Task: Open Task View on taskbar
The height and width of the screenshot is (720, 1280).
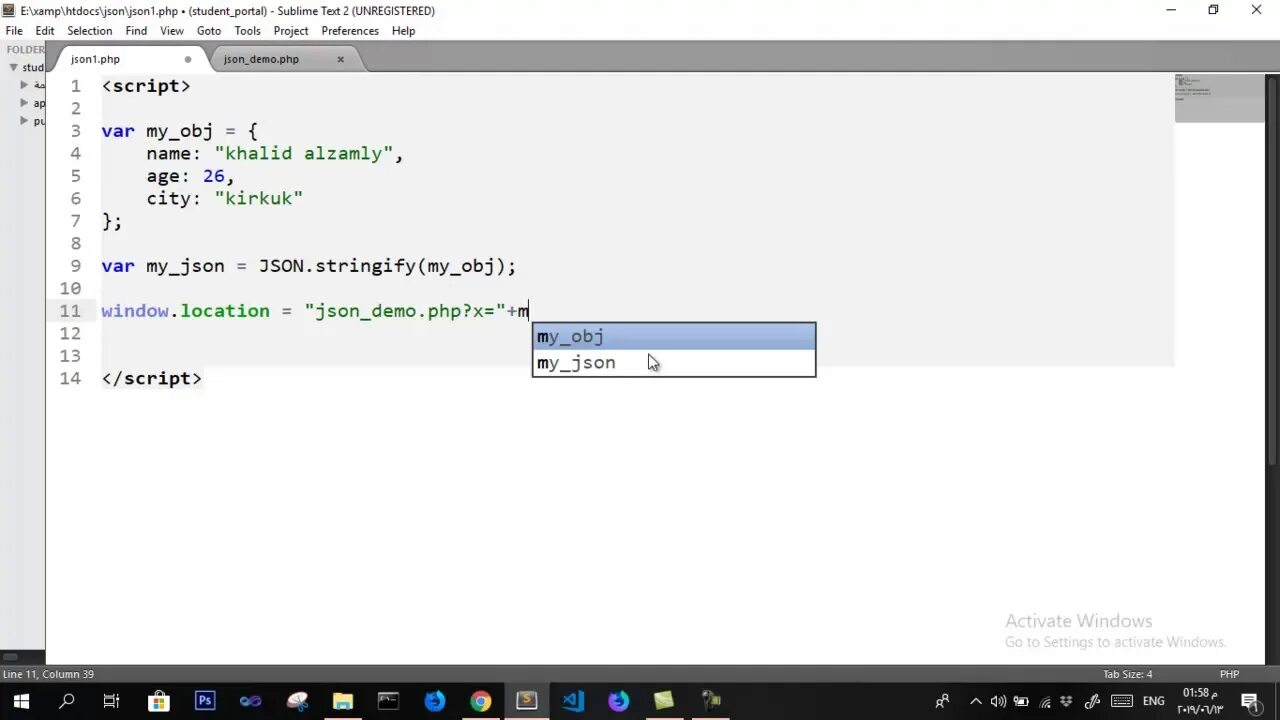Action: pos(111,701)
